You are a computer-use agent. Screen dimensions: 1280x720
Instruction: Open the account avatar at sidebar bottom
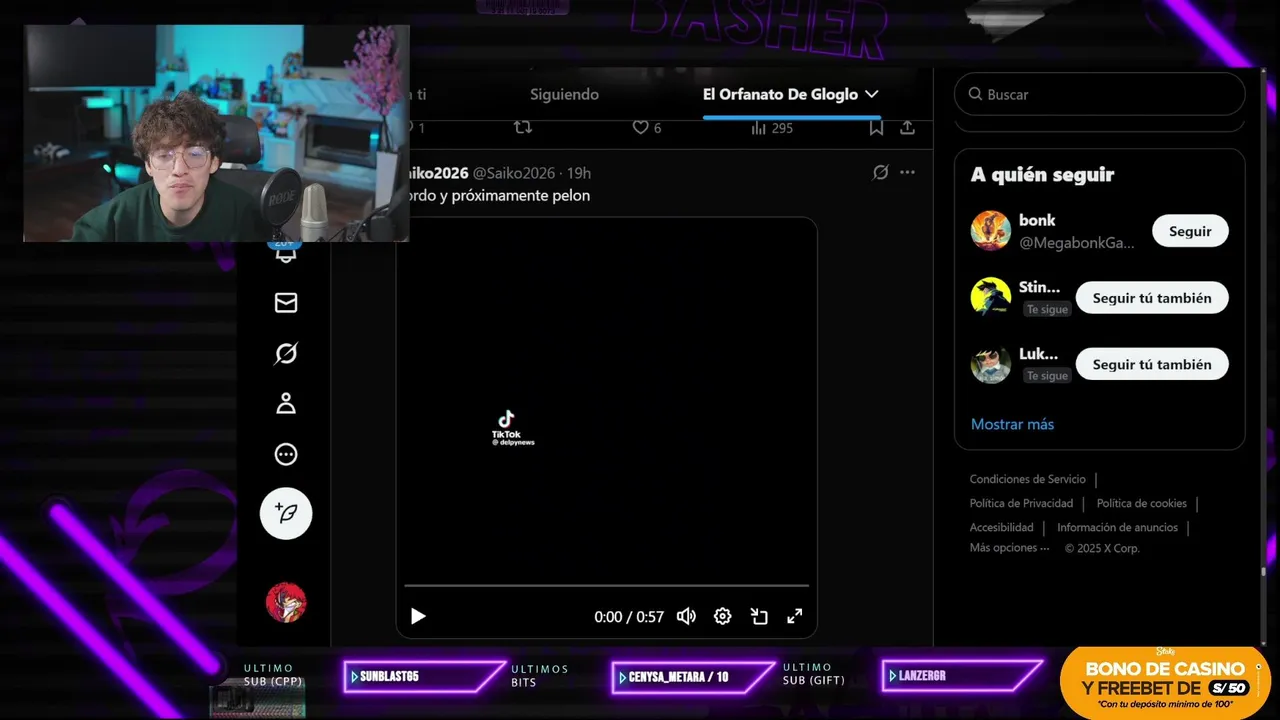[x=286, y=602]
